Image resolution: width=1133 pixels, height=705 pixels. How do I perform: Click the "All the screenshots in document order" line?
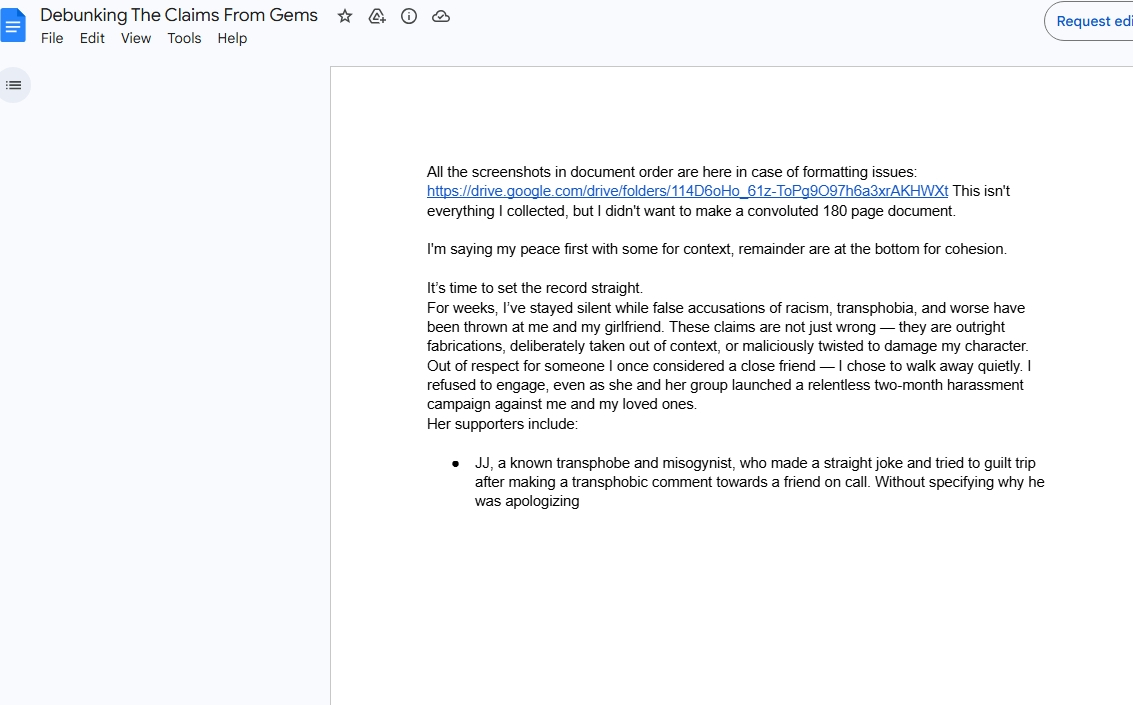[671, 172]
